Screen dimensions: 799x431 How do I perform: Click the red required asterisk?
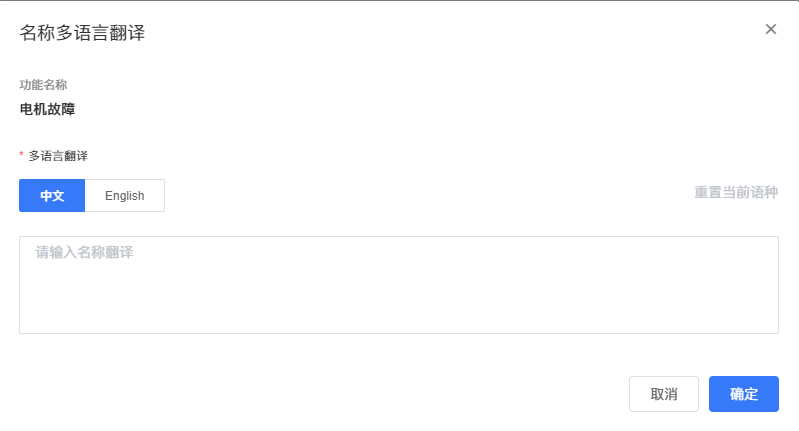21,156
